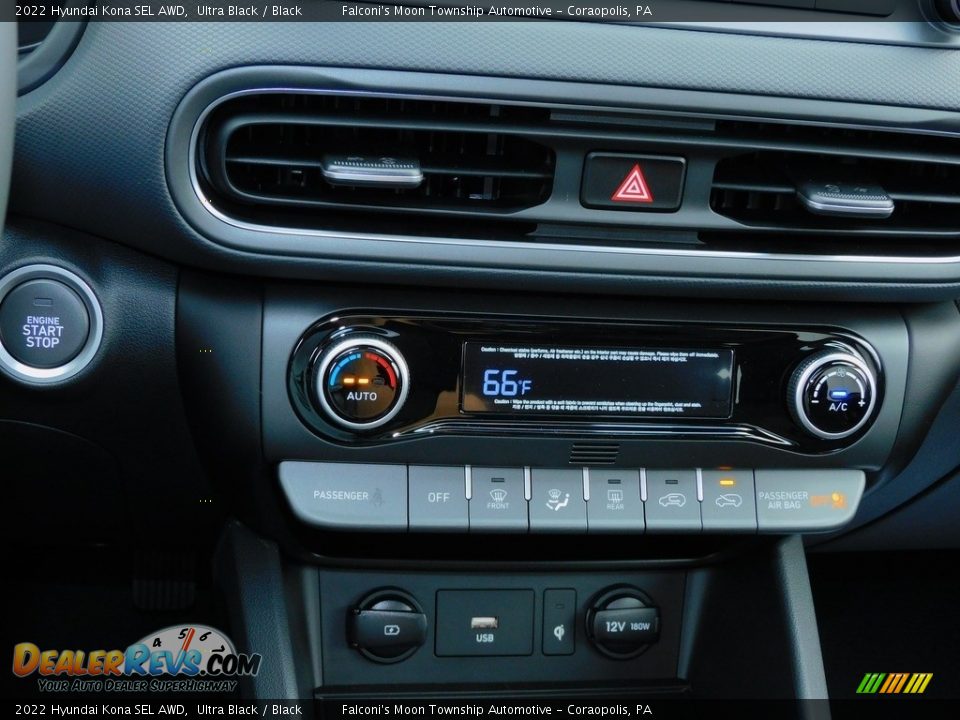Click the top caption '2022 Hyundai Kona SEL AWD'
This screenshot has width=960, height=720.
point(100,10)
